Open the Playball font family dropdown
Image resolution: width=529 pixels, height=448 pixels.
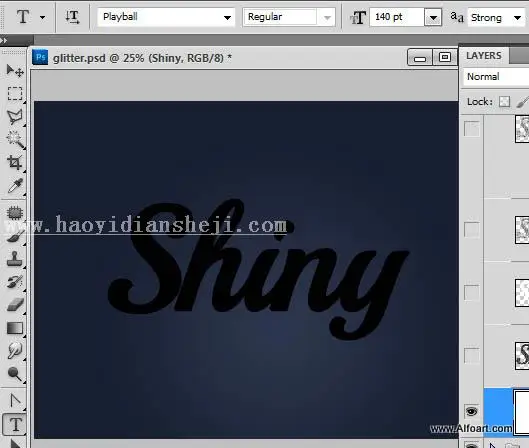point(228,17)
